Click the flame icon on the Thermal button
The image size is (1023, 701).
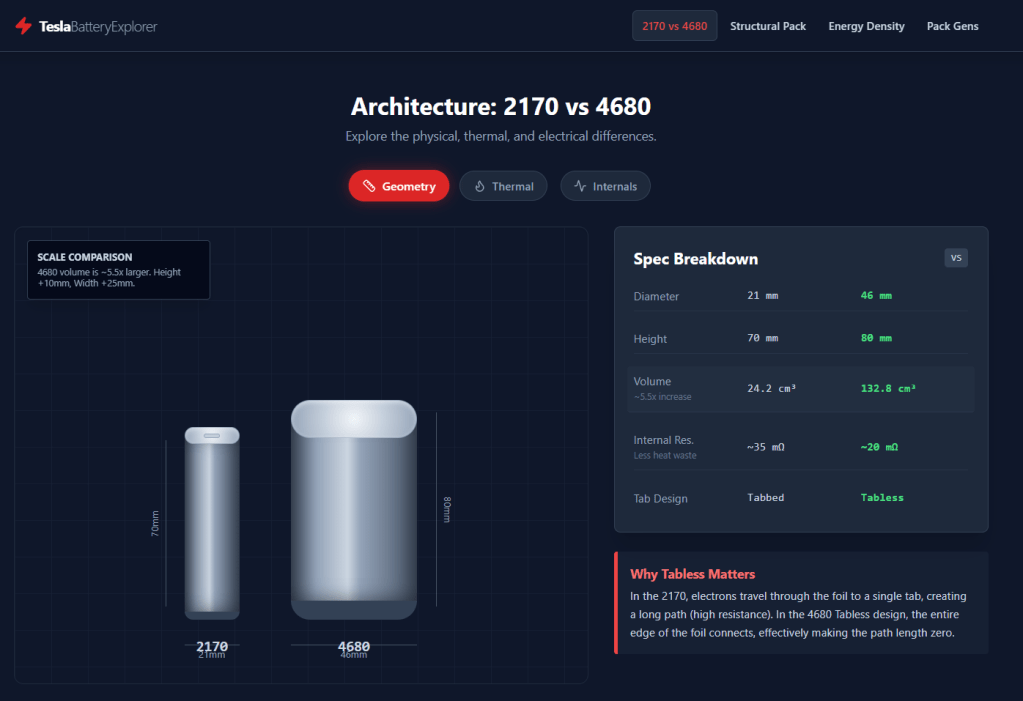479,186
